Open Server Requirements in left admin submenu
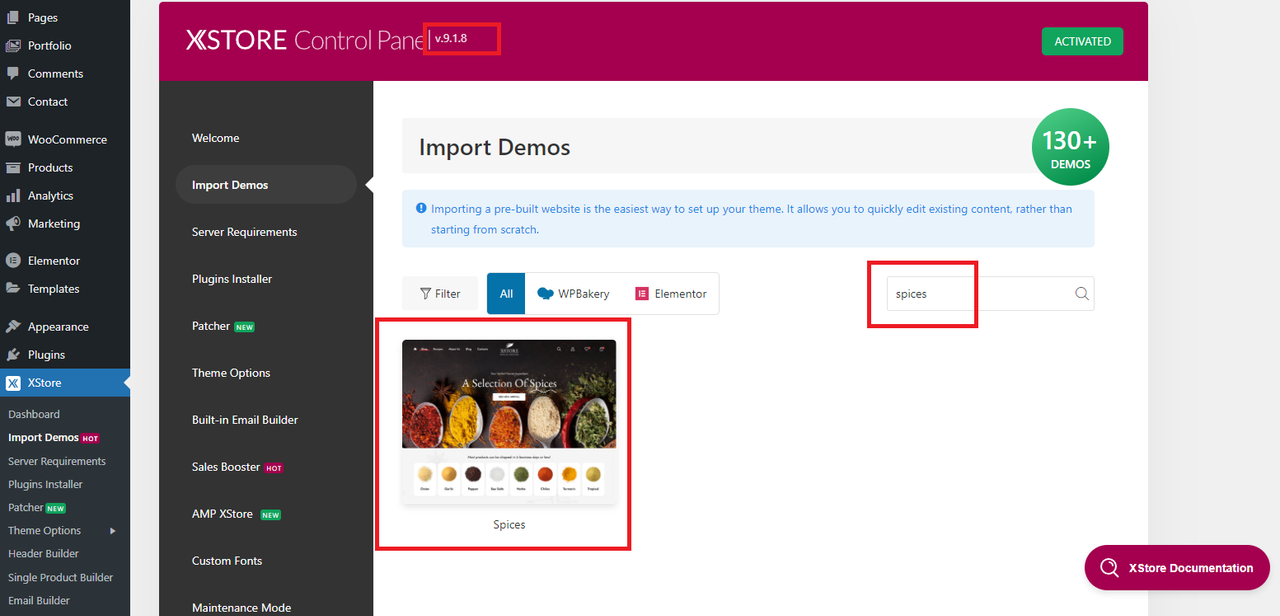Viewport: 1280px width, 616px height. (x=57, y=461)
